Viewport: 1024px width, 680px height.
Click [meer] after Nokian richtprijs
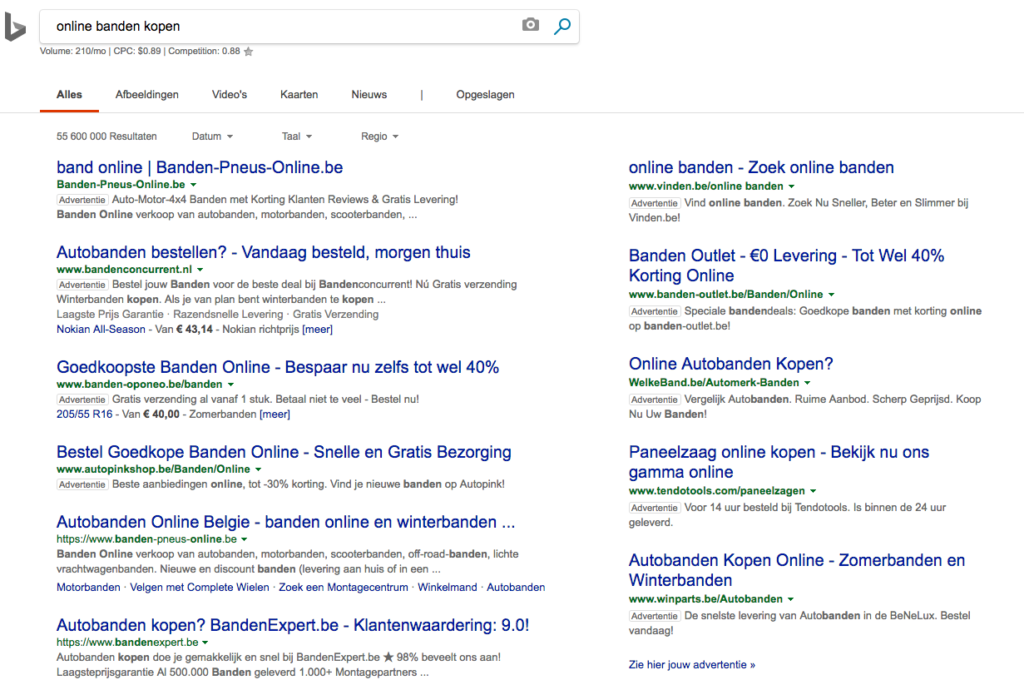(x=317, y=329)
